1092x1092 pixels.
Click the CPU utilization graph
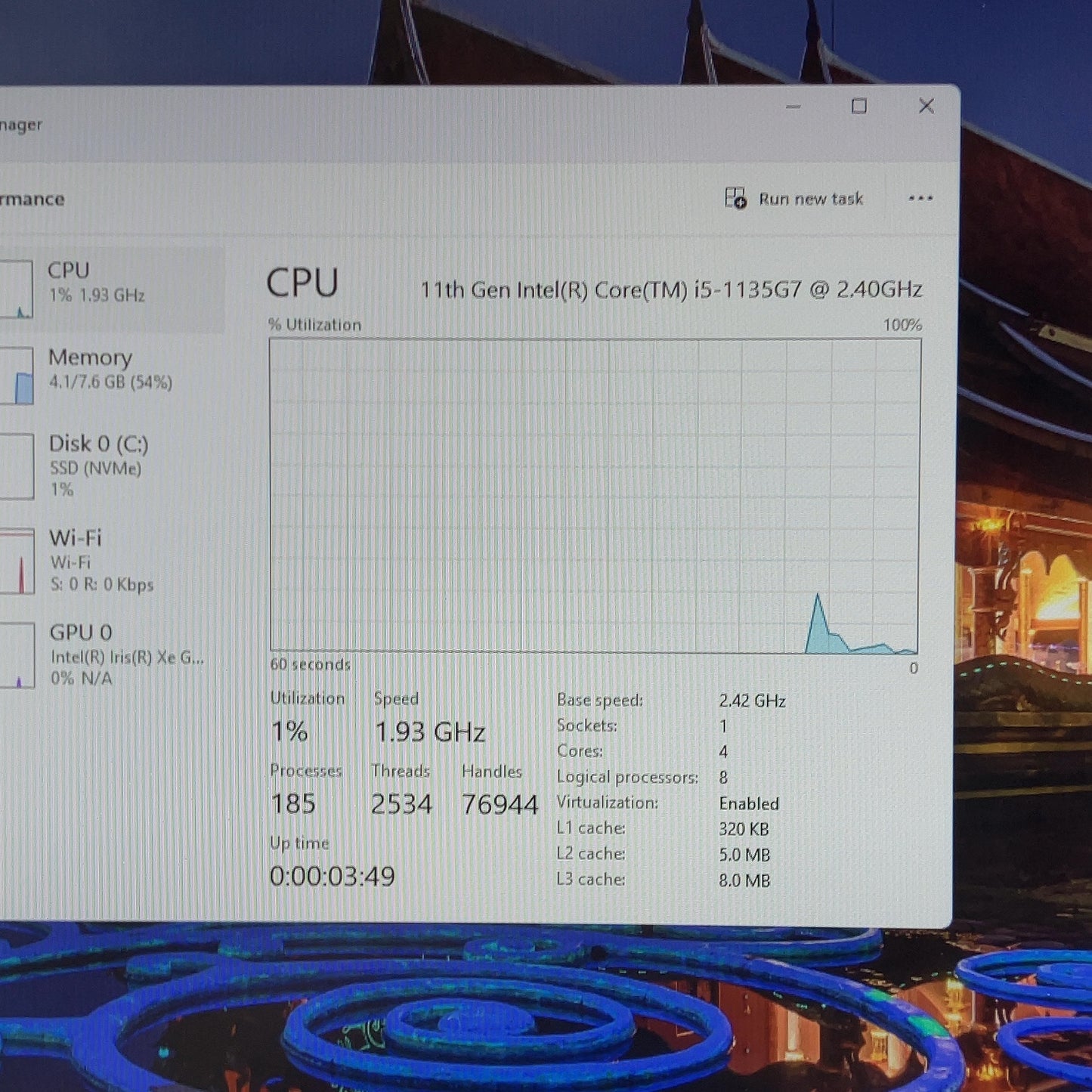click(x=595, y=495)
